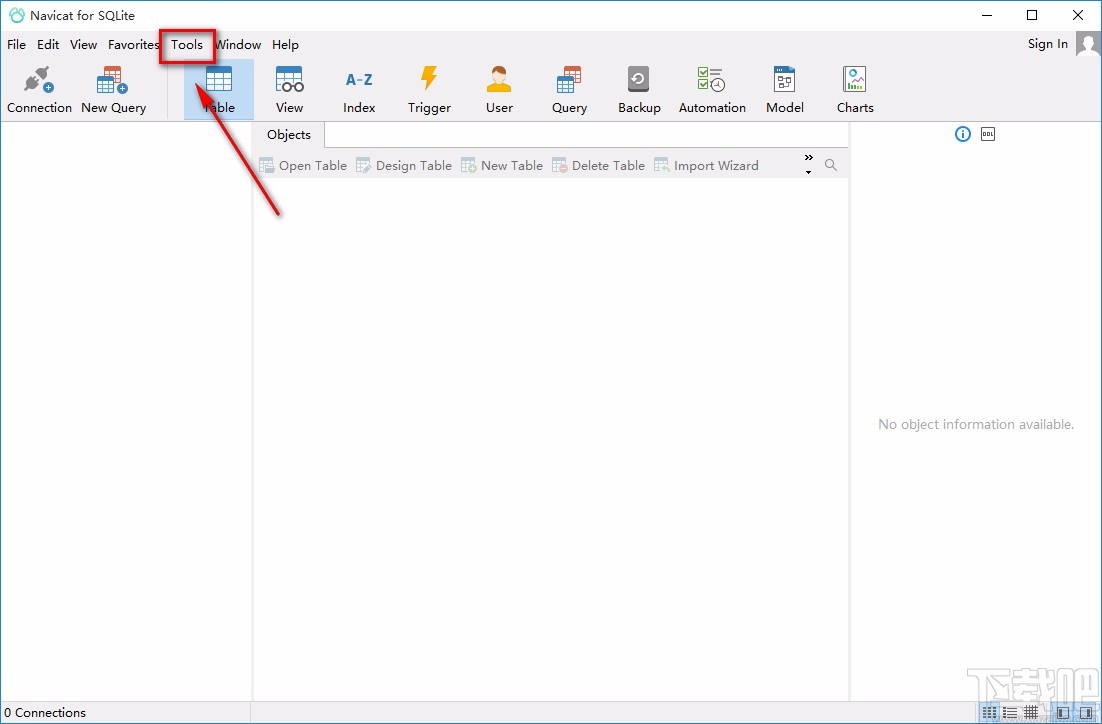Open the Help menu
This screenshot has height=724, width=1102.
(285, 44)
